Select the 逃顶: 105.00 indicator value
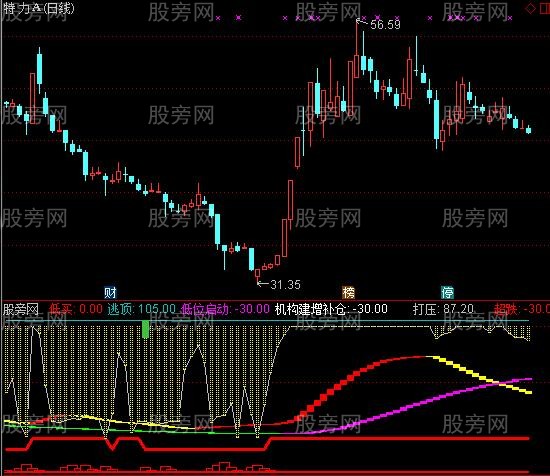The image size is (550, 476). pyautogui.click(x=141, y=309)
